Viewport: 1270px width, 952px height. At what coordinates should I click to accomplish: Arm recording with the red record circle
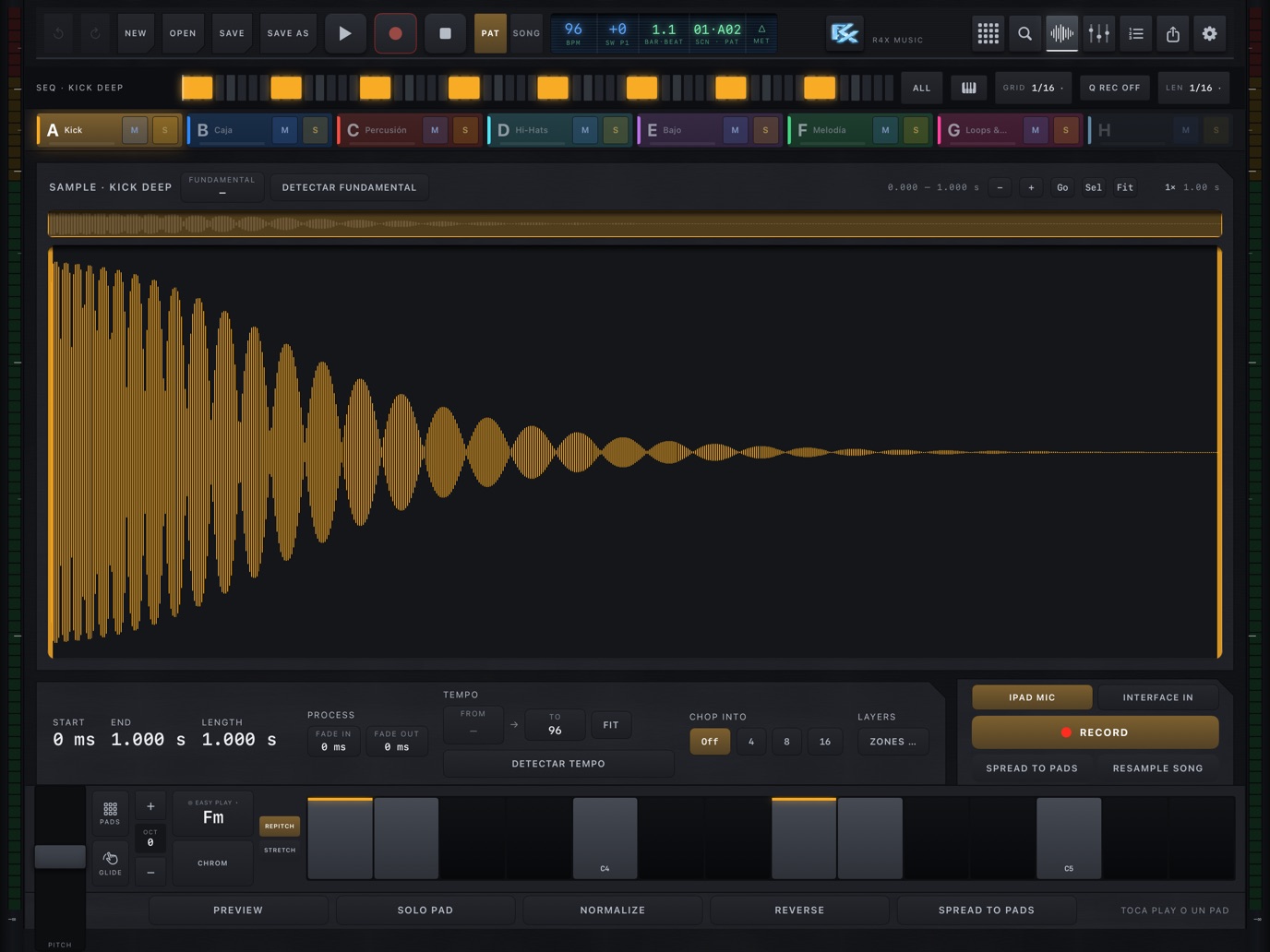395,33
